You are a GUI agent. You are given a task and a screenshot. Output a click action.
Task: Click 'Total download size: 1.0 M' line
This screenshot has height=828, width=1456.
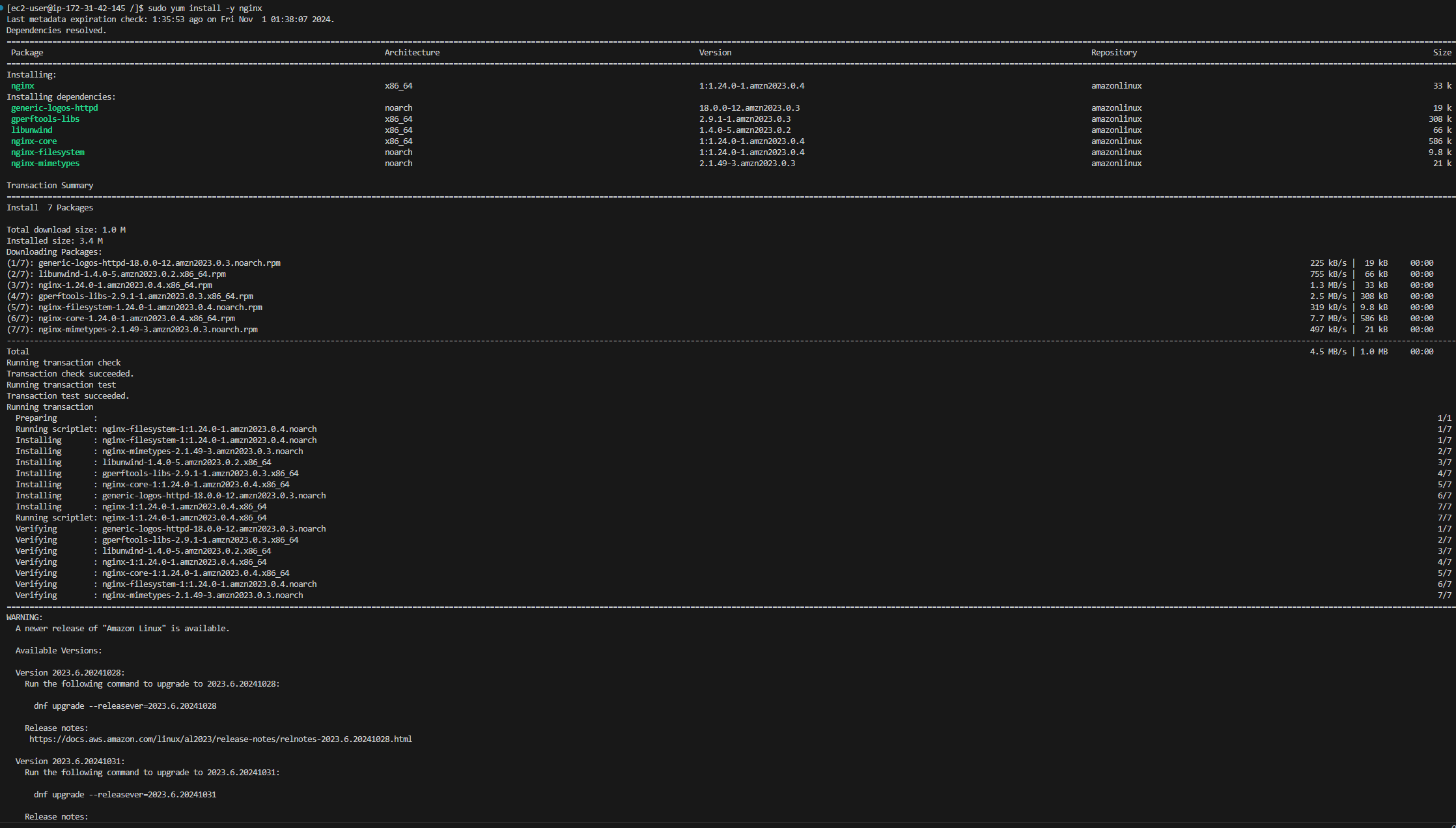[x=66, y=229]
